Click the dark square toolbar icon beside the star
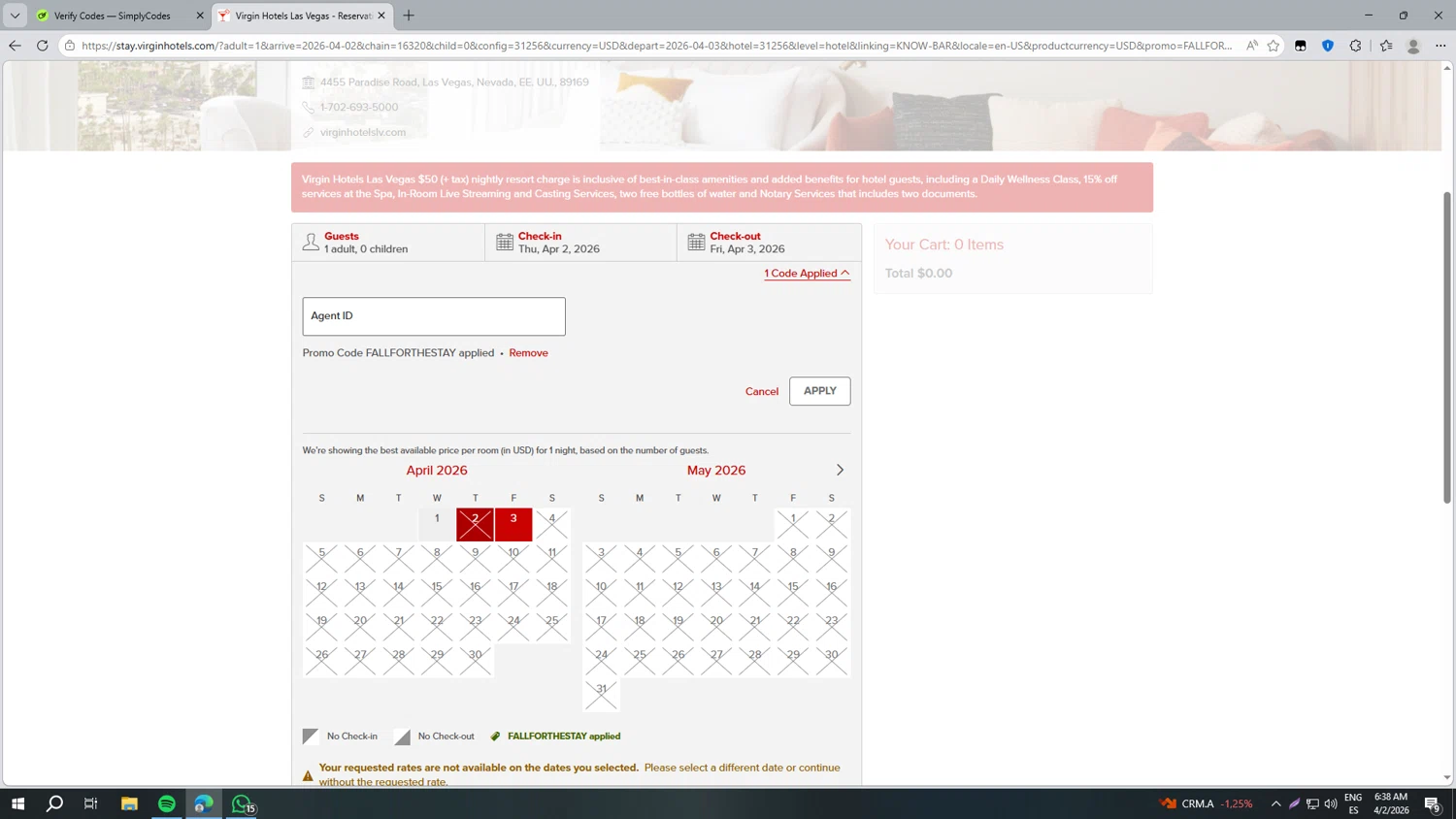 pos(1301,46)
